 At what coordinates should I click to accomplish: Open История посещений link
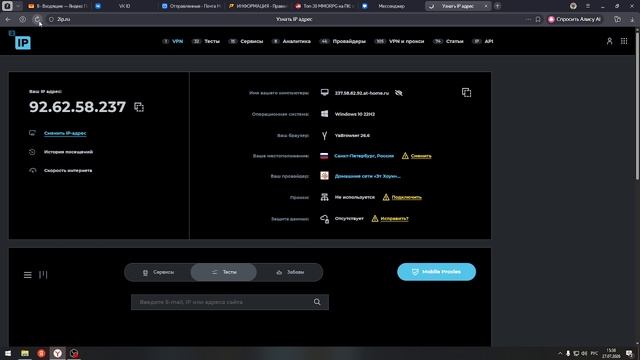click(x=68, y=152)
